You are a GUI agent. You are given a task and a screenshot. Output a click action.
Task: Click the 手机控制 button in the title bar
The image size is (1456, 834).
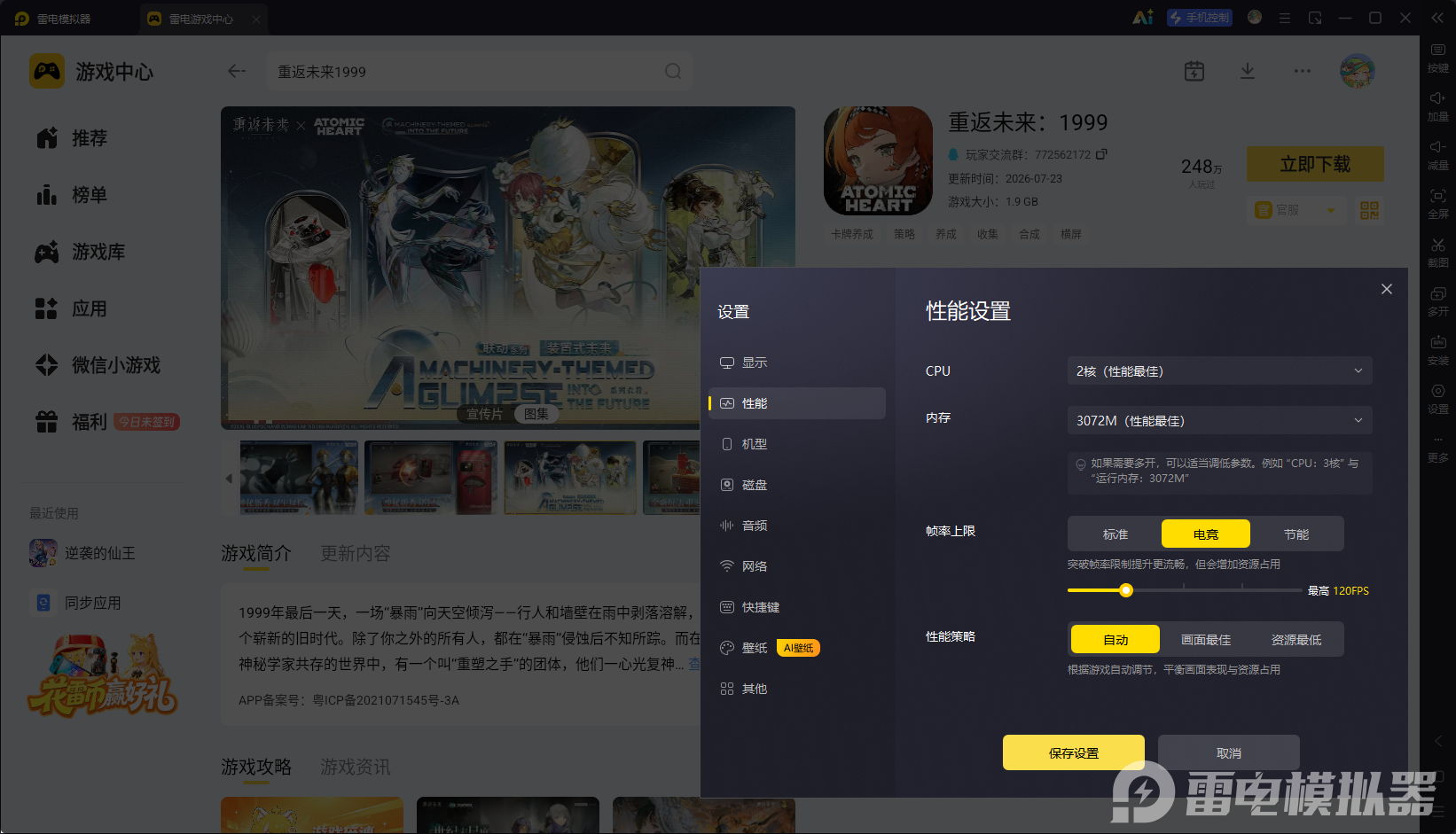coord(1200,18)
